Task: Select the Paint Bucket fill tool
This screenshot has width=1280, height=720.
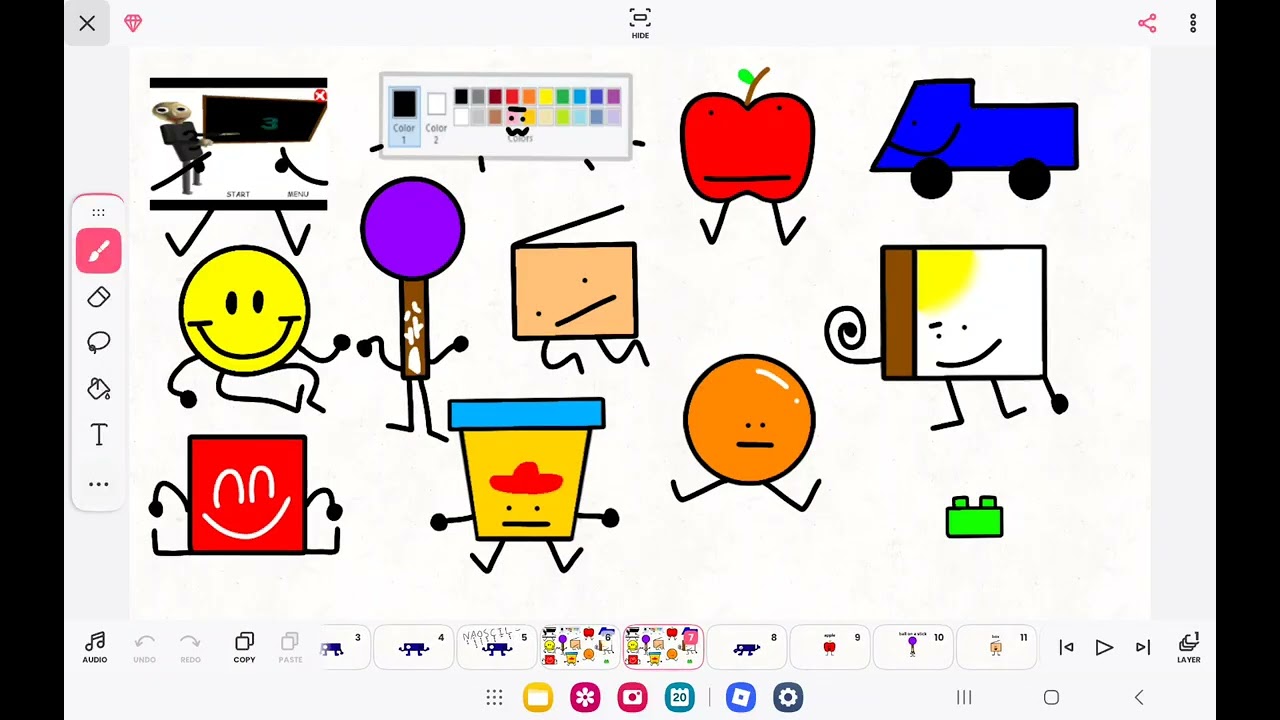Action: pos(98,389)
